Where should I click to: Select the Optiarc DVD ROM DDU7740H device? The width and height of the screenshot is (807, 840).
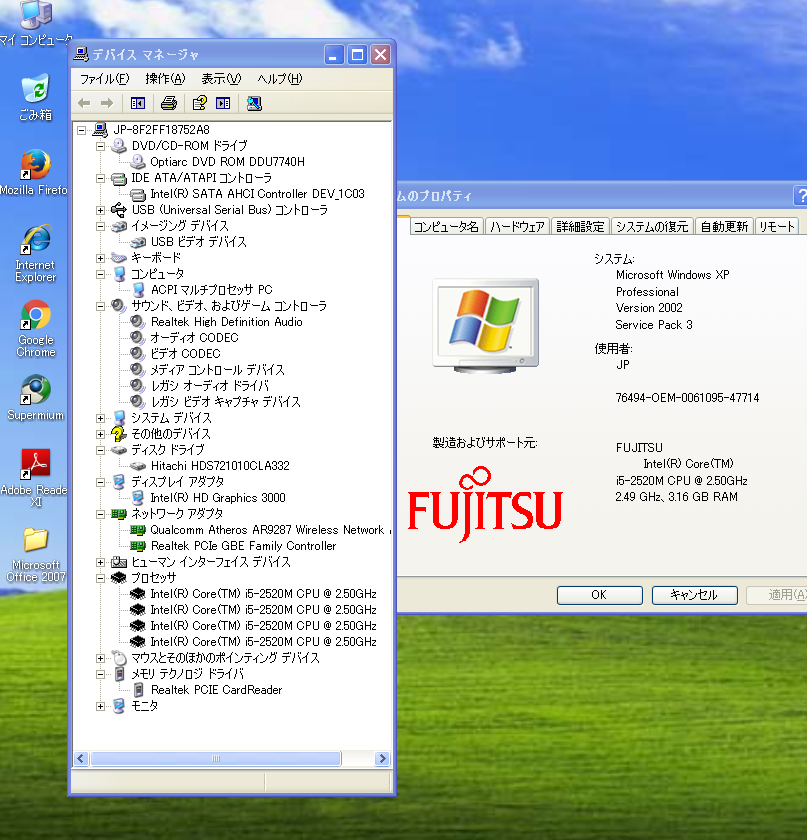point(227,162)
